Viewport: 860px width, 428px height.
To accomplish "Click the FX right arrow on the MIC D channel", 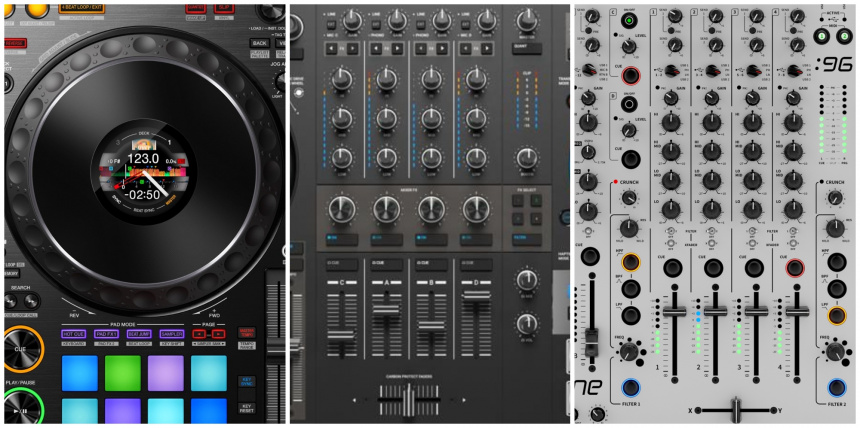I will pyautogui.click(x=486, y=48).
